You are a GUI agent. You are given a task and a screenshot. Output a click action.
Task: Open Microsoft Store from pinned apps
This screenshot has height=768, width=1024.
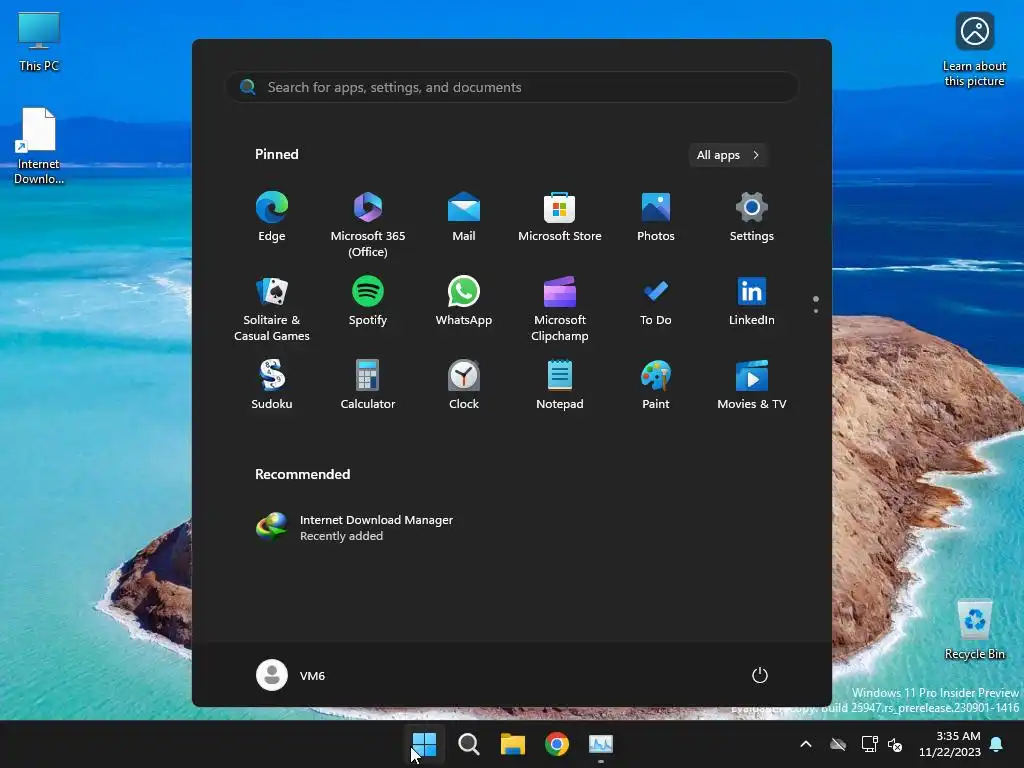(560, 217)
